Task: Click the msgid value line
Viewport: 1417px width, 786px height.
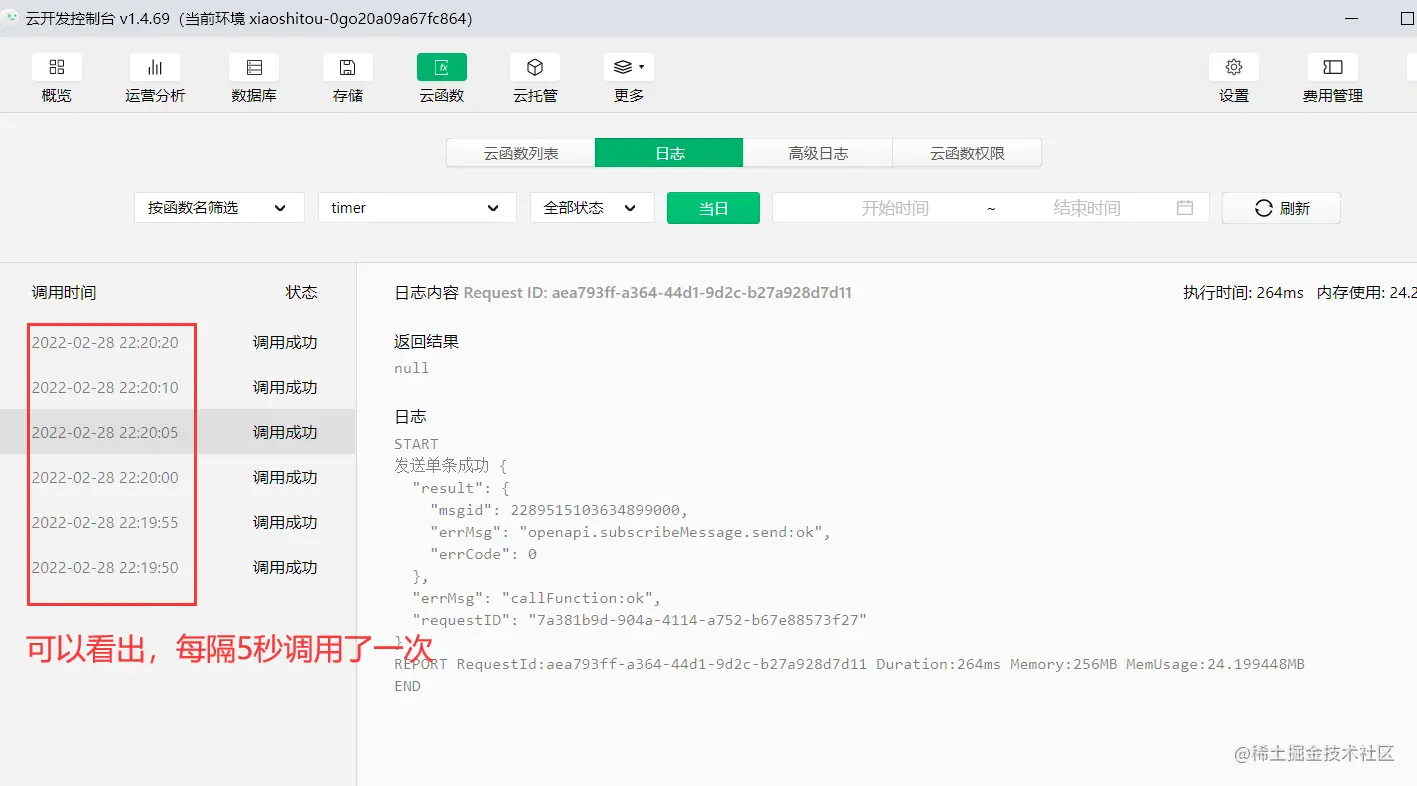Action: coord(559,509)
